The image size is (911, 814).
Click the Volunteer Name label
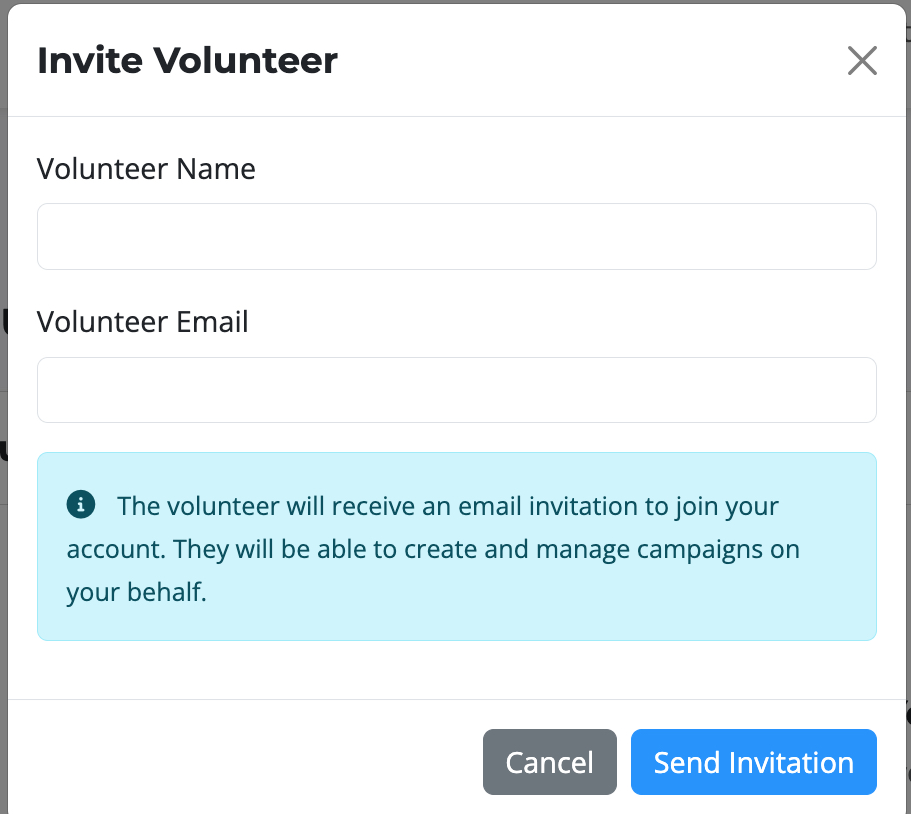click(x=146, y=169)
